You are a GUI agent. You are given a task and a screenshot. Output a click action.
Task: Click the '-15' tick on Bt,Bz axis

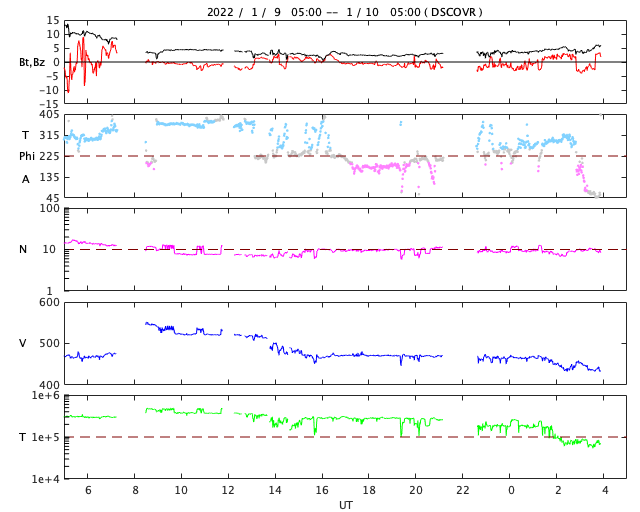point(49,105)
